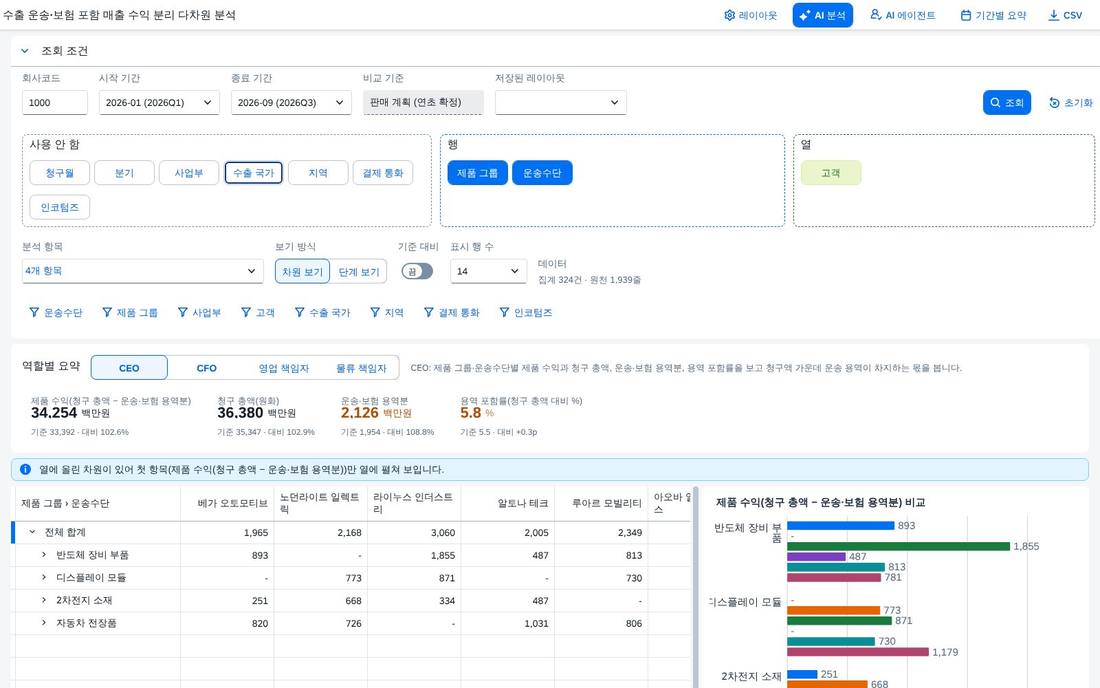Click the 비교 기준 field
Viewport: 1100px width, 688px height.
[423, 102]
